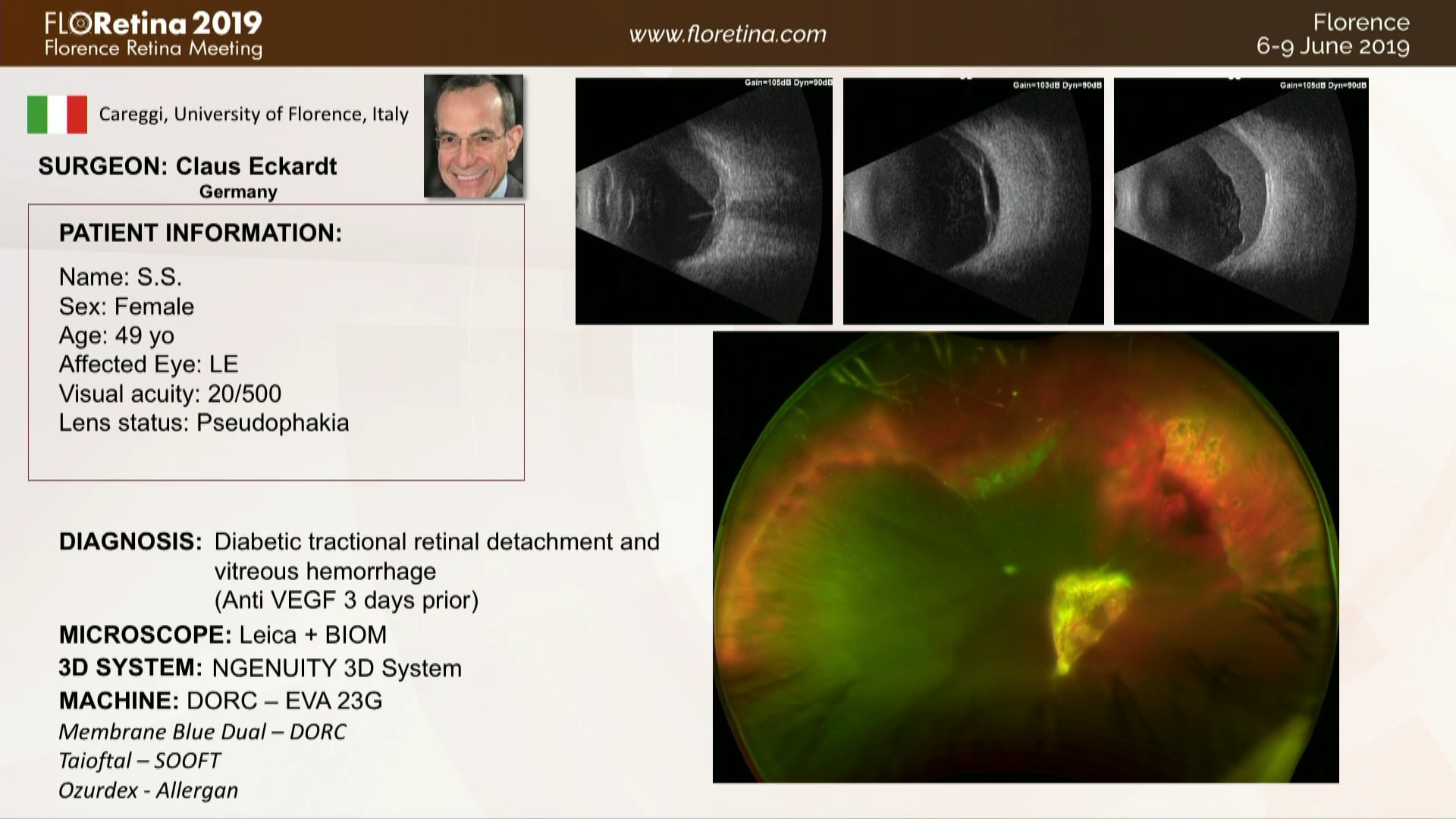Select 'Diabetic tractional retinal detachment and' text
Image resolution: width=1456 pixels, height=819 pixels.
(x=437, y=541)
